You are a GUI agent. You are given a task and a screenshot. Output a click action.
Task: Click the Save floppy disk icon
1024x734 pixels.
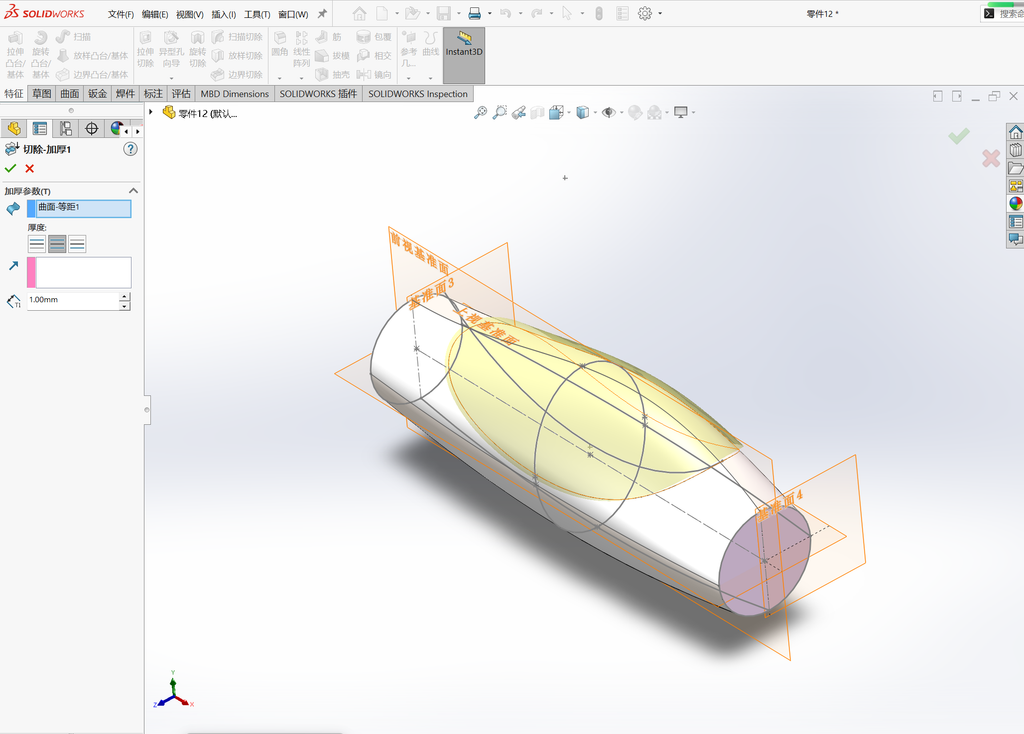point(443,13)
